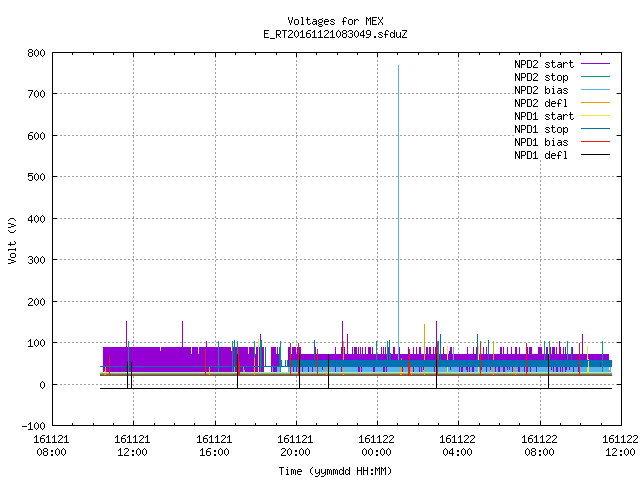Click the NPD2 start legend label
The width and height of the screenshot is (640, 480).
[544, 64]
